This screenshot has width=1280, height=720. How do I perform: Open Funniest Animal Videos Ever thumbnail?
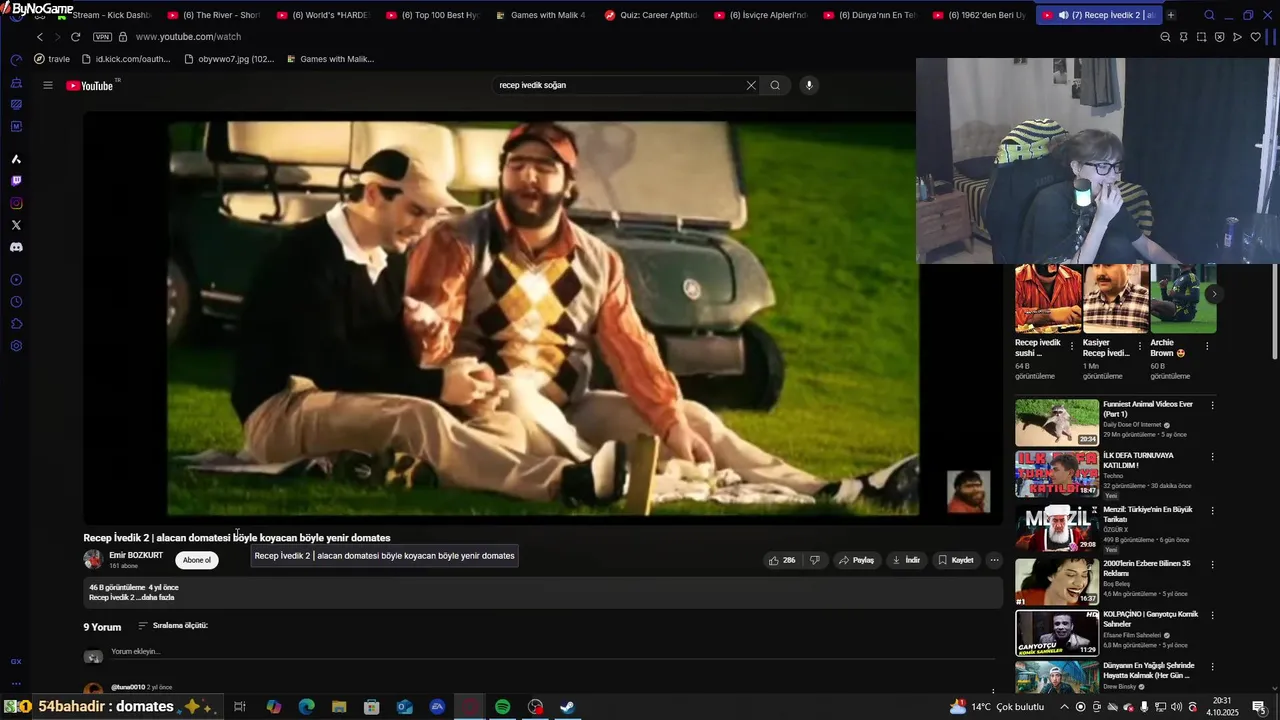tap(1057, 422)
